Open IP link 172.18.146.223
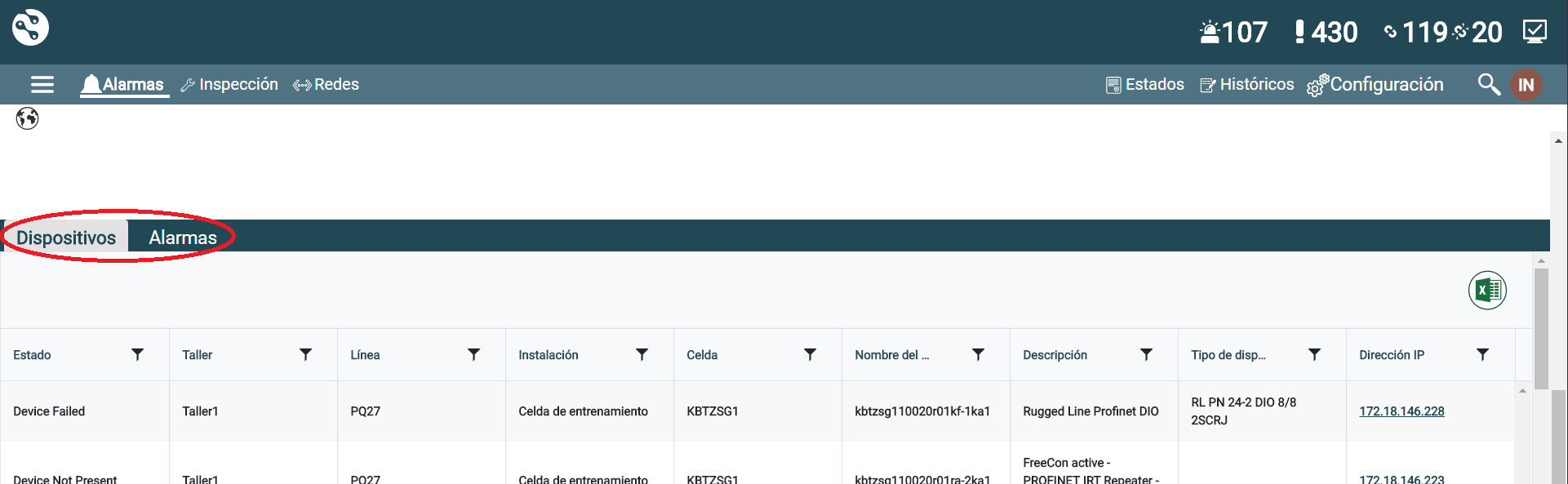 [x=1401, y=478]
